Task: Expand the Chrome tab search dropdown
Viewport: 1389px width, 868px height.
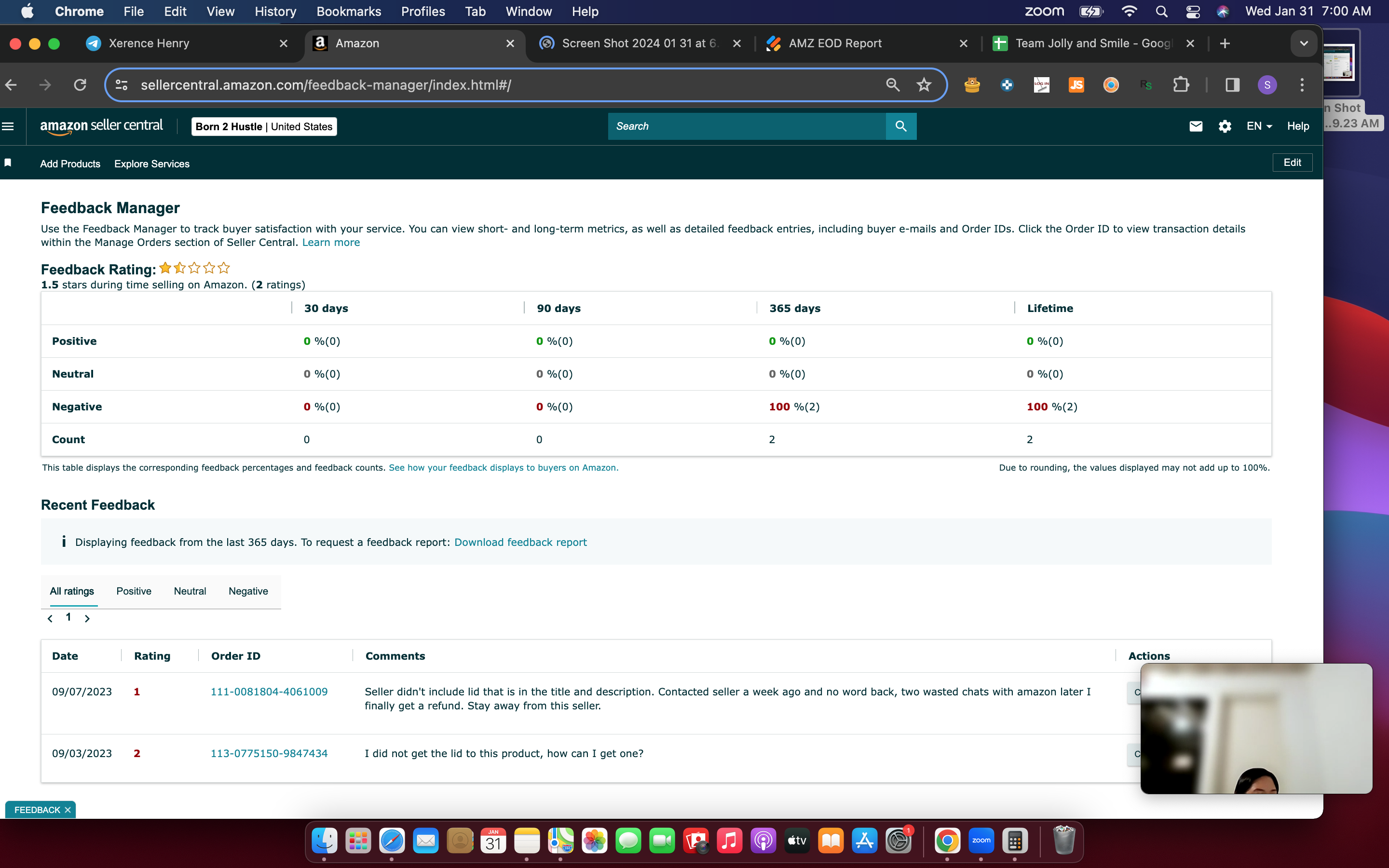Action: [x=1304, y=43]
